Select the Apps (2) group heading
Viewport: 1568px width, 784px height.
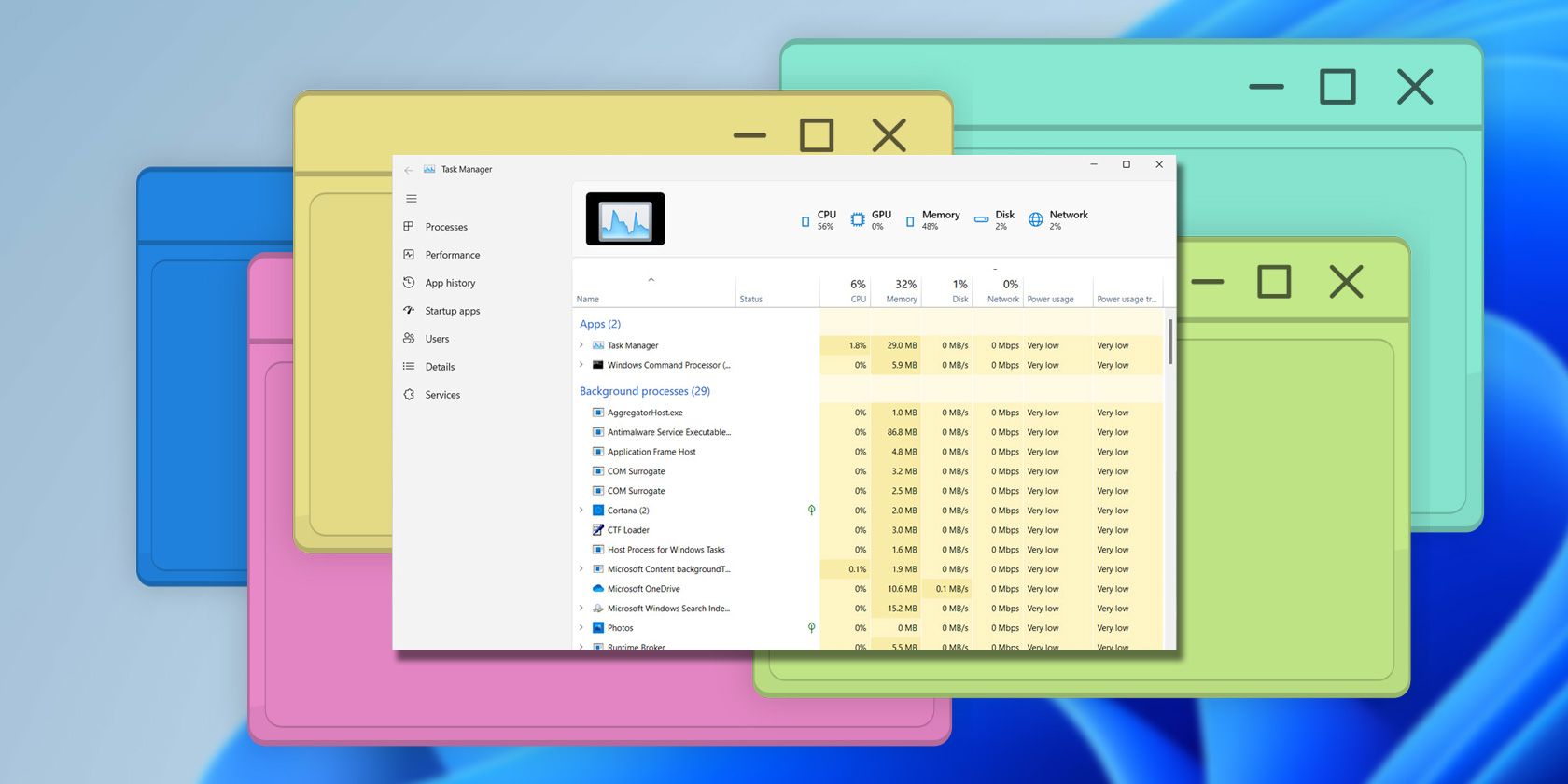click(x=600, y=324)
